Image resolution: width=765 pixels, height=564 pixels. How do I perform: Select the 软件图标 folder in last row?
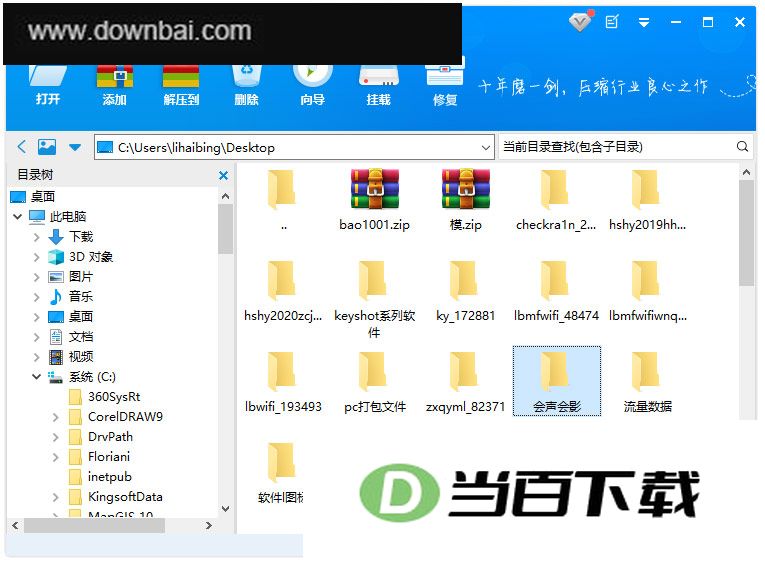[x=281, y=473]
